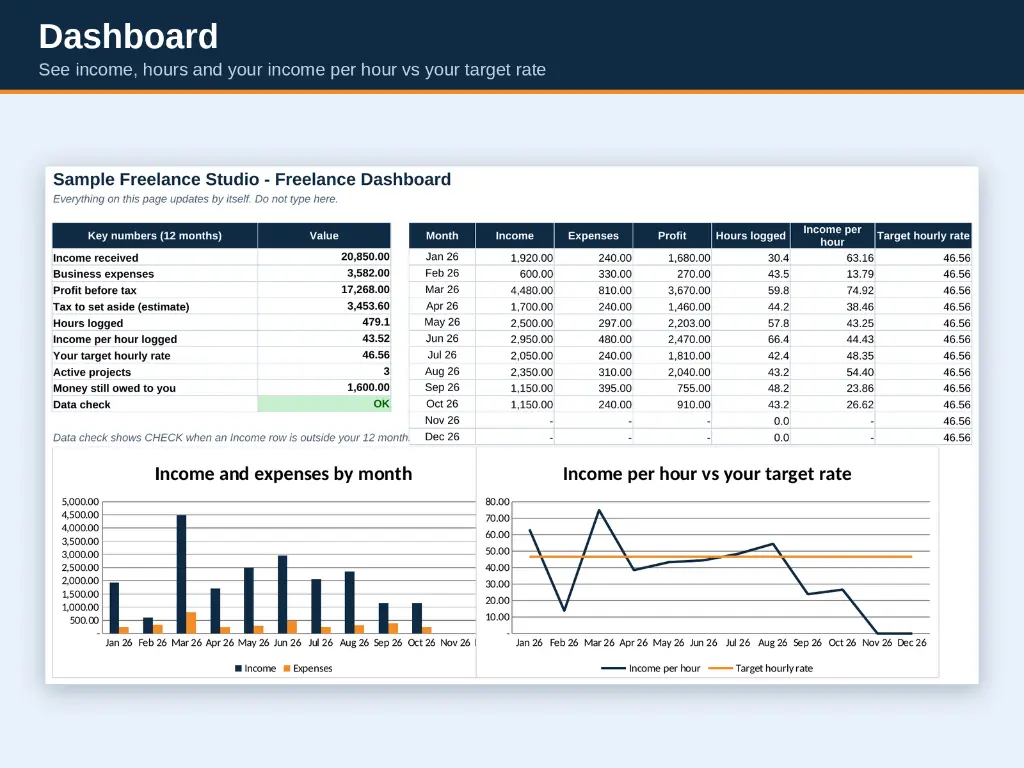Select the "Sample Freelance Studio - Freelance Dashboard" heading
The image size is (1024, 768).
[x=252, y=180]
